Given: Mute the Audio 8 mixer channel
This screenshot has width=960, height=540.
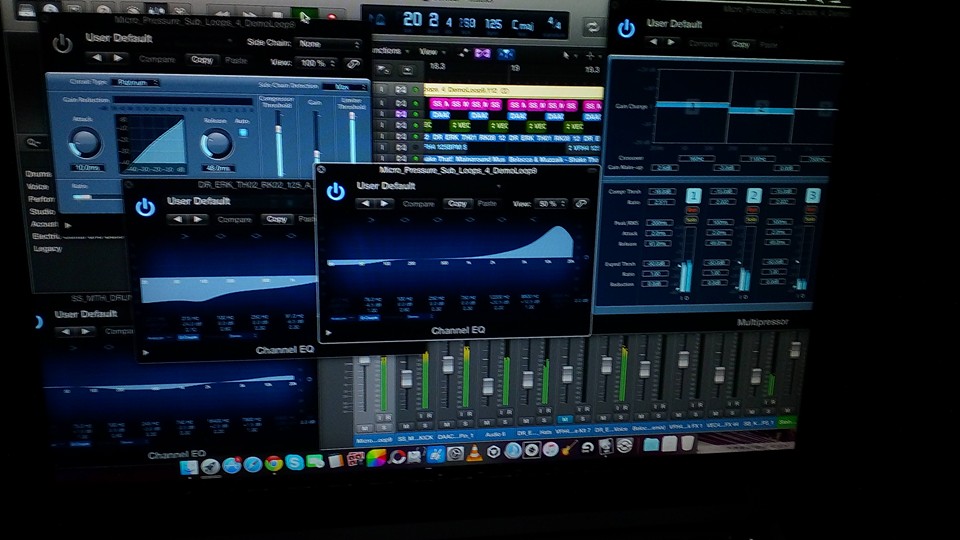Looking at the screenshot, I should click(x=487, y=422).
